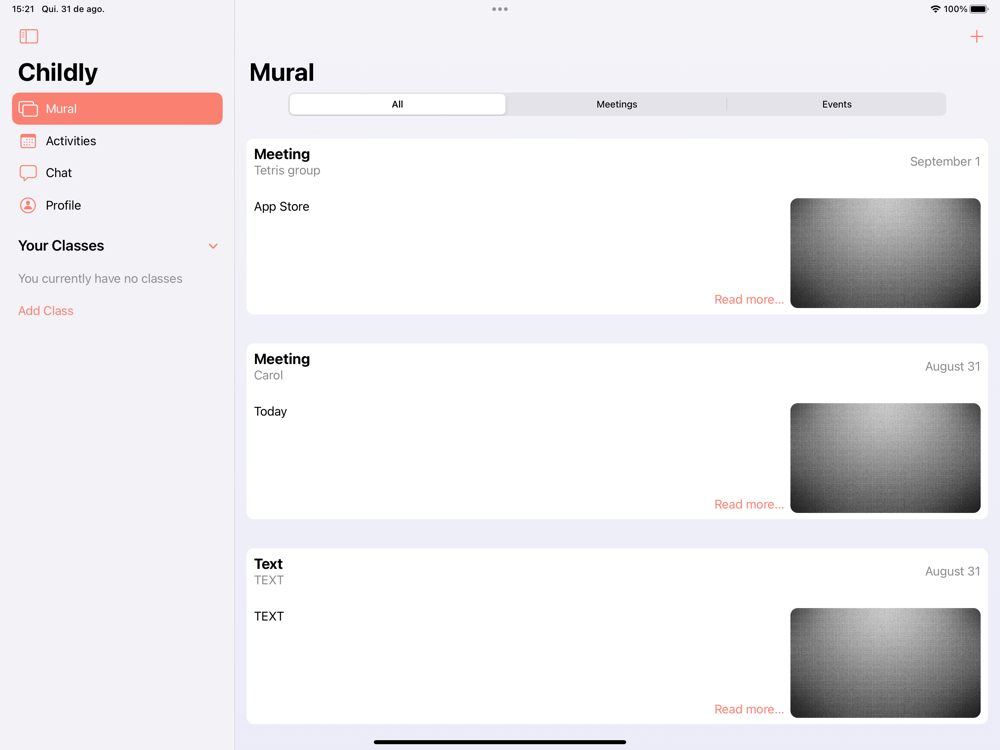Read more on Tetris group meeting

(749, 300)
